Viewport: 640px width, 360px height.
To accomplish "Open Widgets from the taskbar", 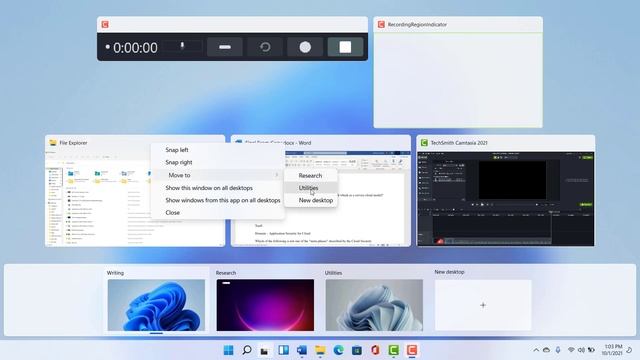I will 283,350.
